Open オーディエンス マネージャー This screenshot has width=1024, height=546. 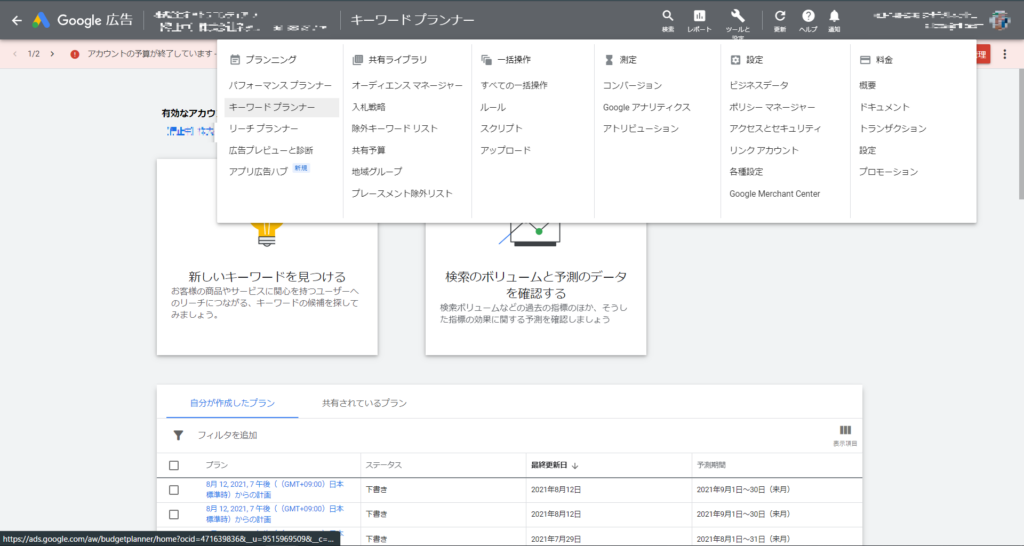(x=407, y=86)
